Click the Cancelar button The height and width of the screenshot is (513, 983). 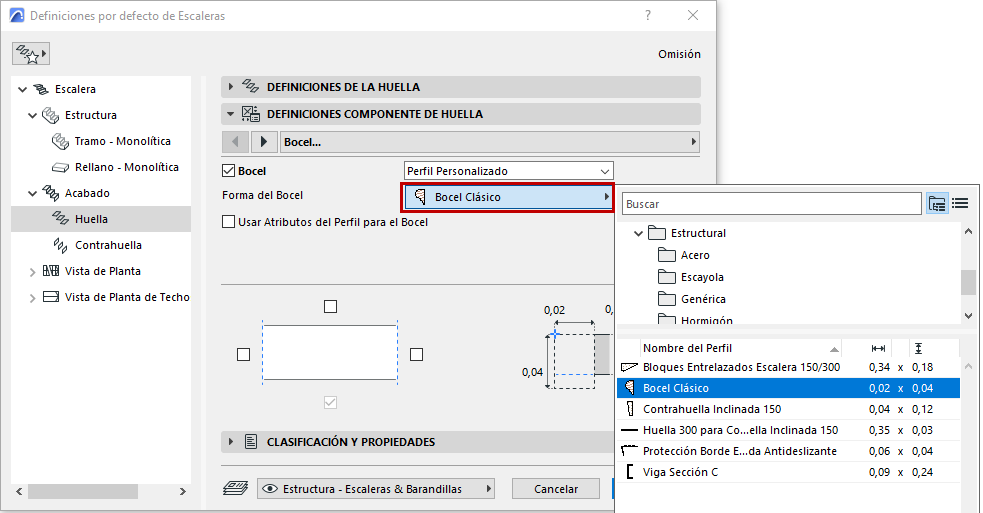click(x=556, y=489)
